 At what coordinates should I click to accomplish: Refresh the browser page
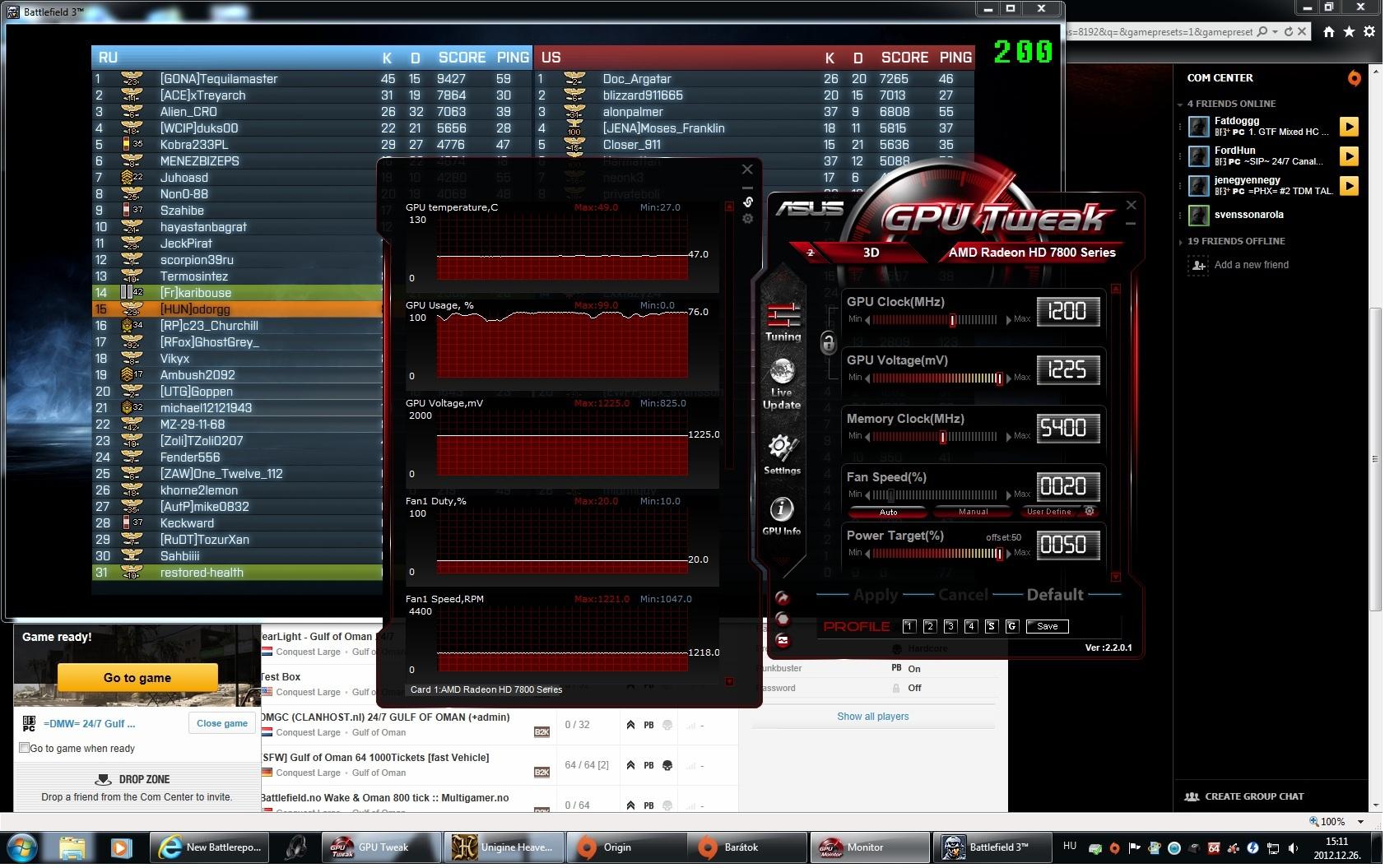coord(1287,32)
